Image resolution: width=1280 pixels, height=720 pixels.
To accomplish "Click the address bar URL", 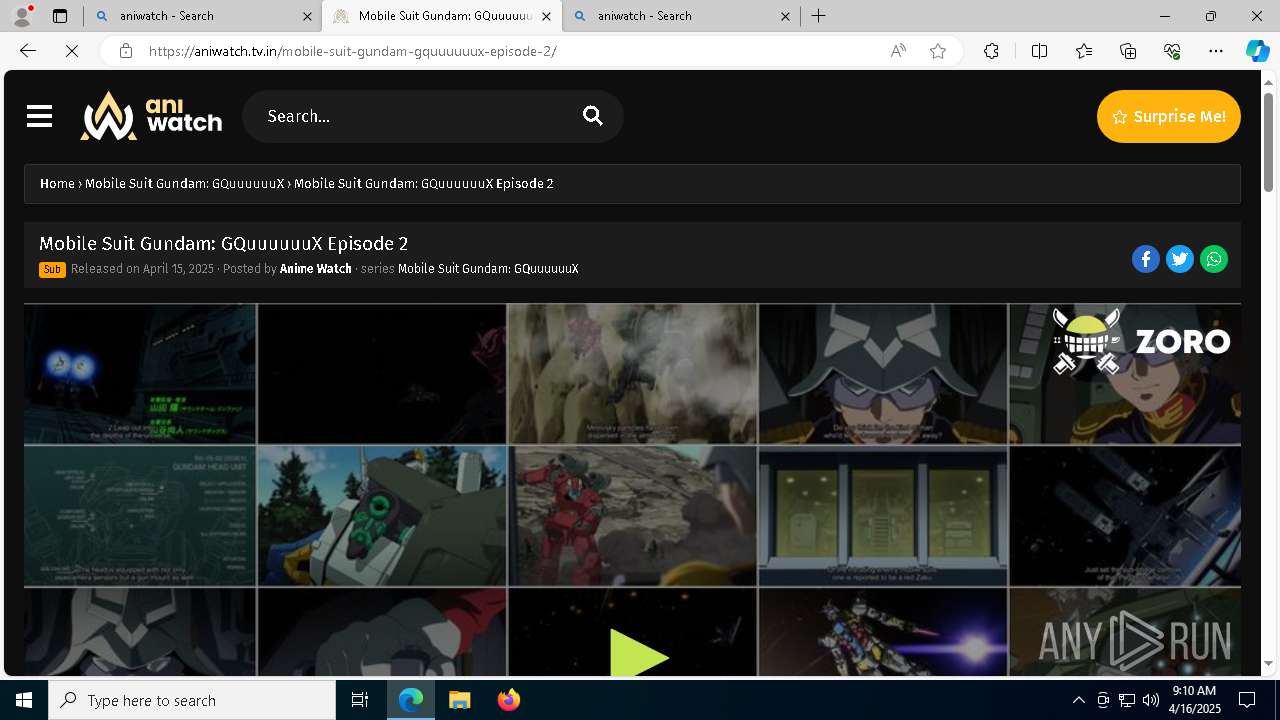I will (x=353, y=51).
